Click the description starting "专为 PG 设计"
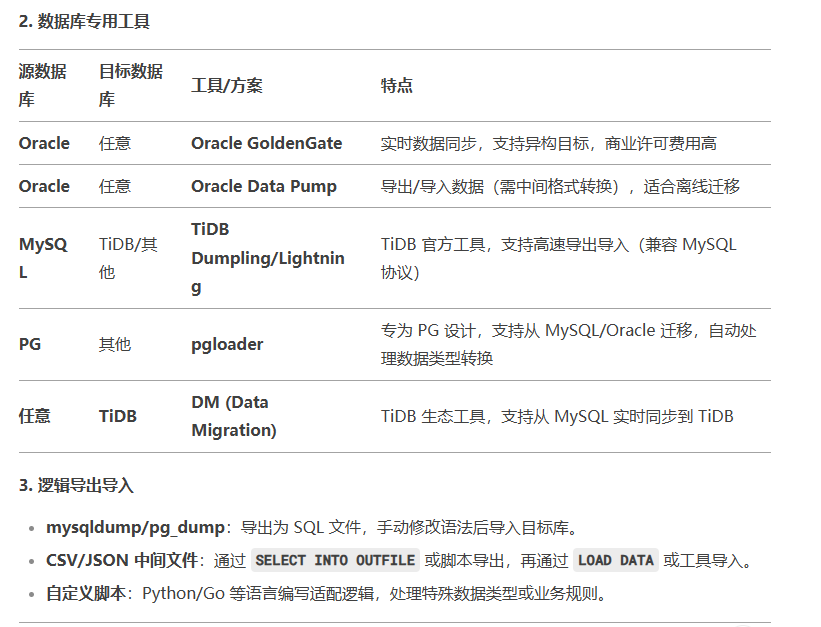This screenshot has width=821, height=627. tap(568, 344)
